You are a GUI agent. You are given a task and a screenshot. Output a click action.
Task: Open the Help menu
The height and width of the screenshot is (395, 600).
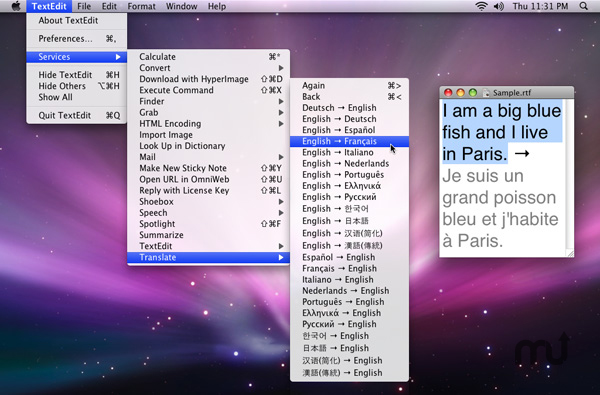pyautogui.click(x=217, y=6)
